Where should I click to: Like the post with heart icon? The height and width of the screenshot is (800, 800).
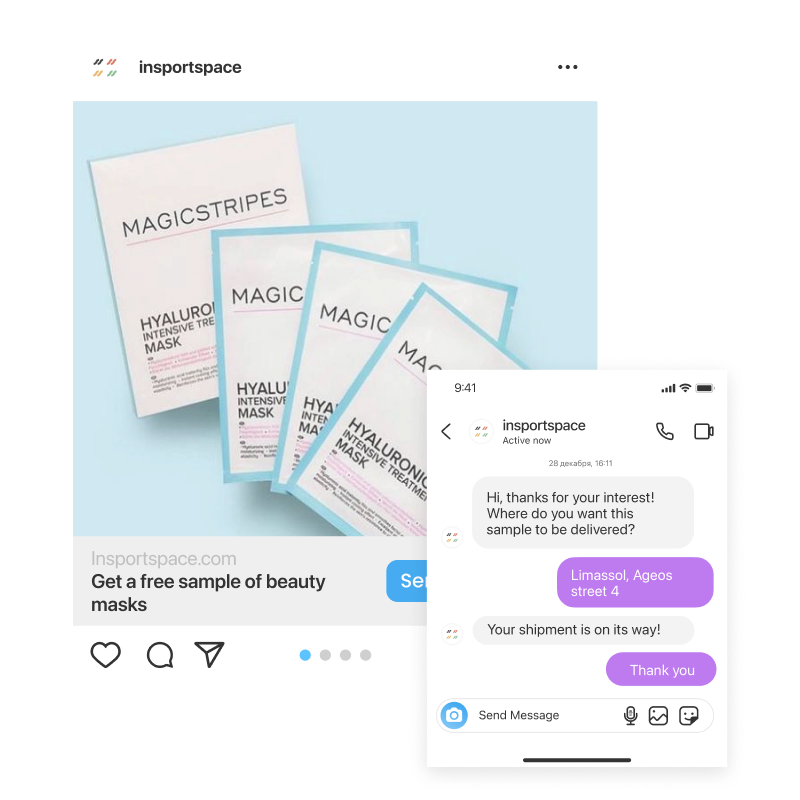click(x=106, y=654)
